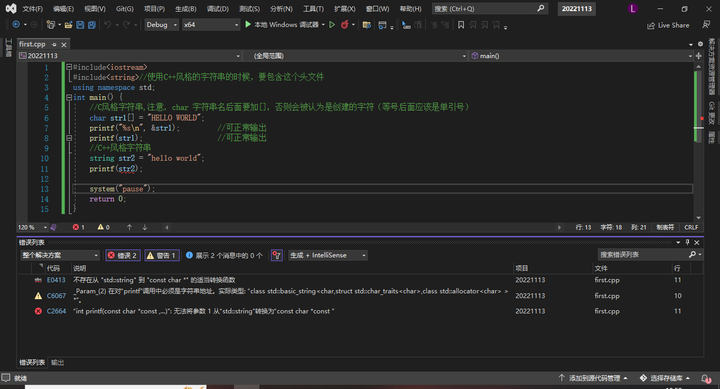The width and height of the screenshot is (720, 389).
Task: Click the yellow warning count indicator in editor strip
Action: point(103,227)
